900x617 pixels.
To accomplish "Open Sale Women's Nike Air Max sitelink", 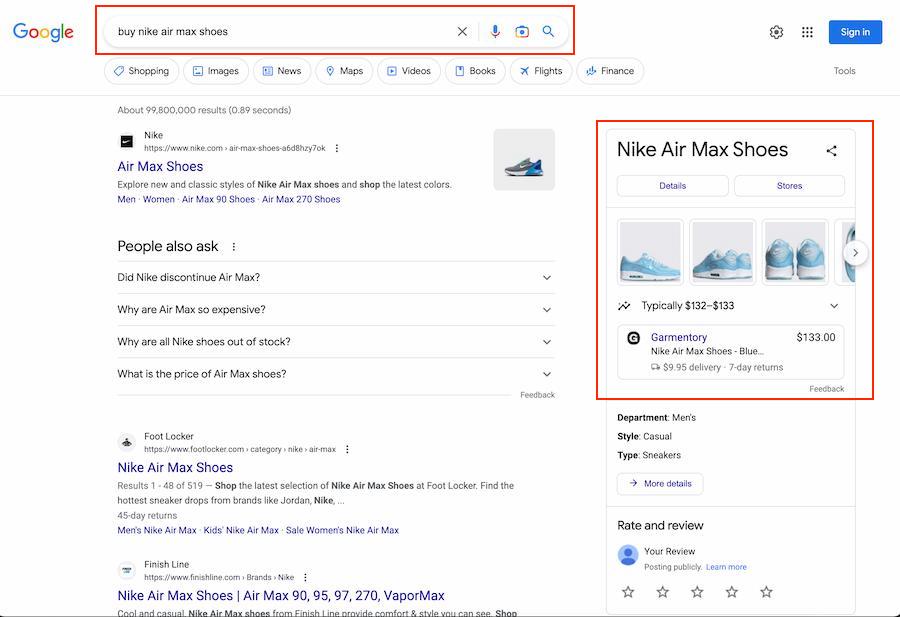I will click(342, 530).
